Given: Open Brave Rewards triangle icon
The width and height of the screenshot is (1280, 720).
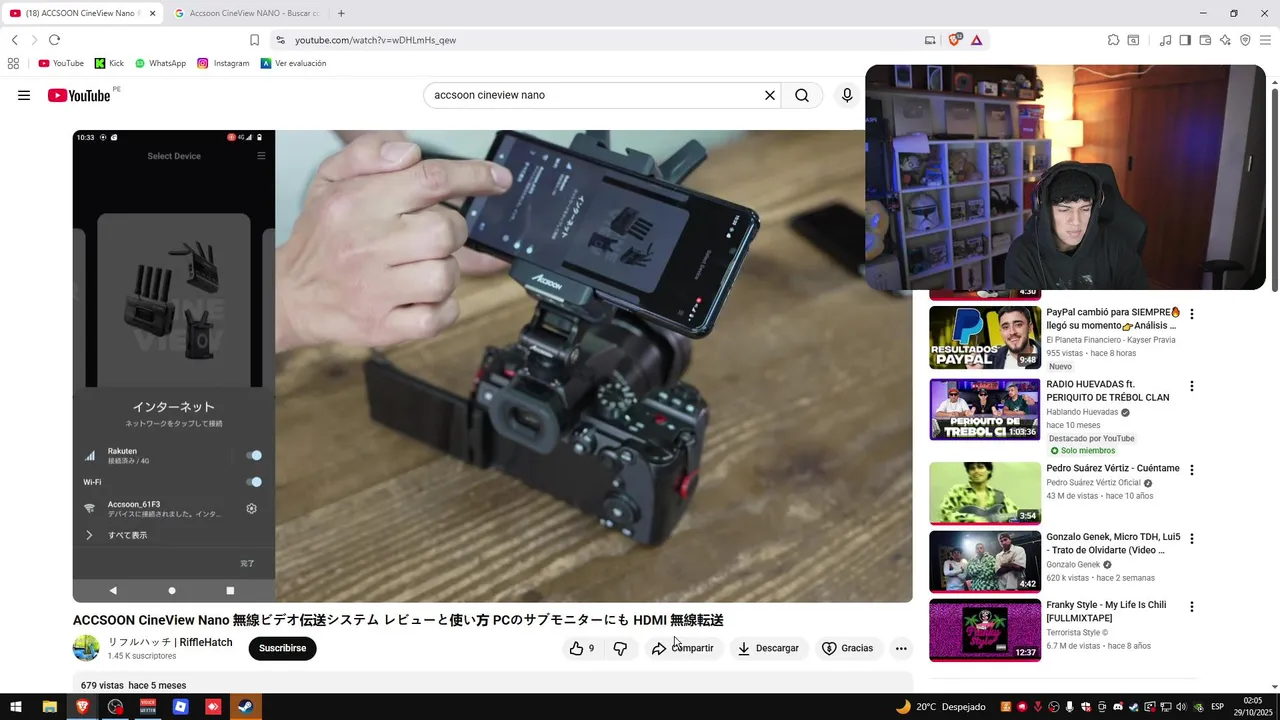Looking at the screenshot, I should coord(976,40).
